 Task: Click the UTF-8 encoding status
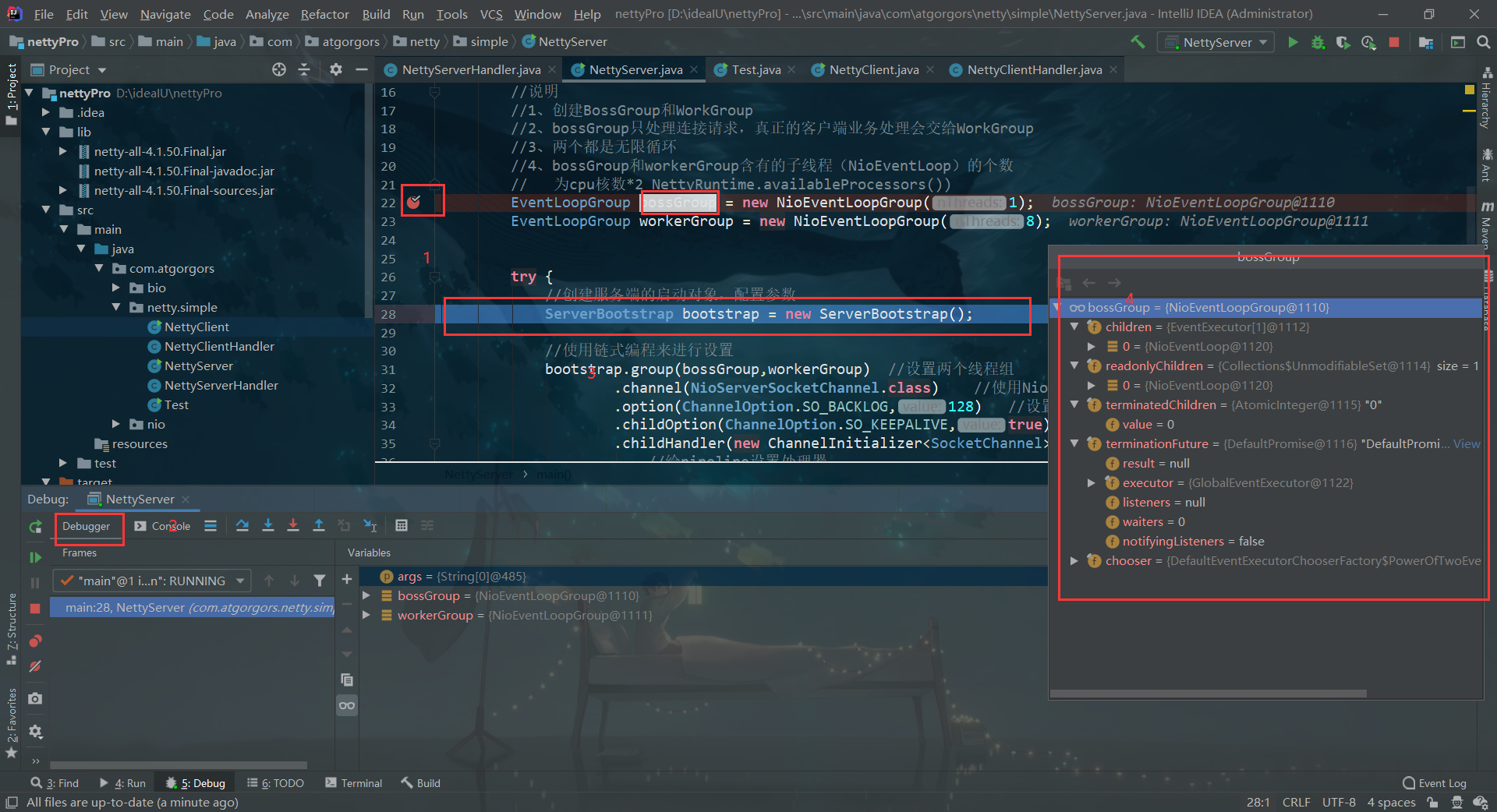click(1339, 802)
